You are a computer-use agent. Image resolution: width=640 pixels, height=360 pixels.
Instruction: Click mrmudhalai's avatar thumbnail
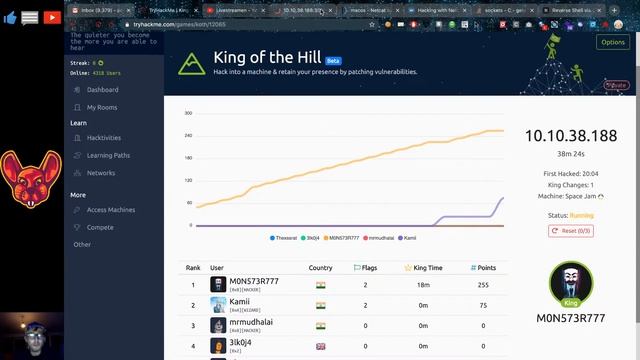point(218,325)
